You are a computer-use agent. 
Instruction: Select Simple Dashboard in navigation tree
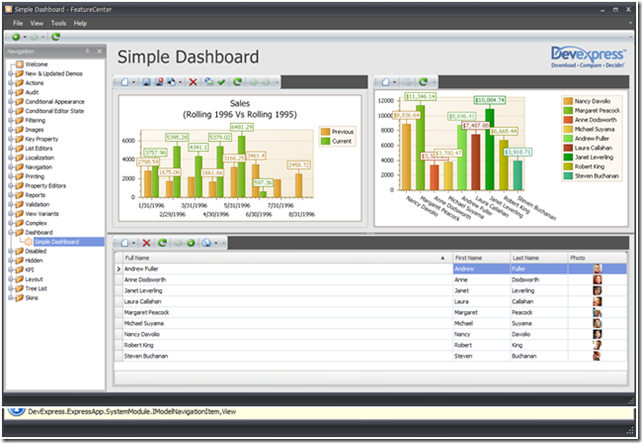point(57,242)
